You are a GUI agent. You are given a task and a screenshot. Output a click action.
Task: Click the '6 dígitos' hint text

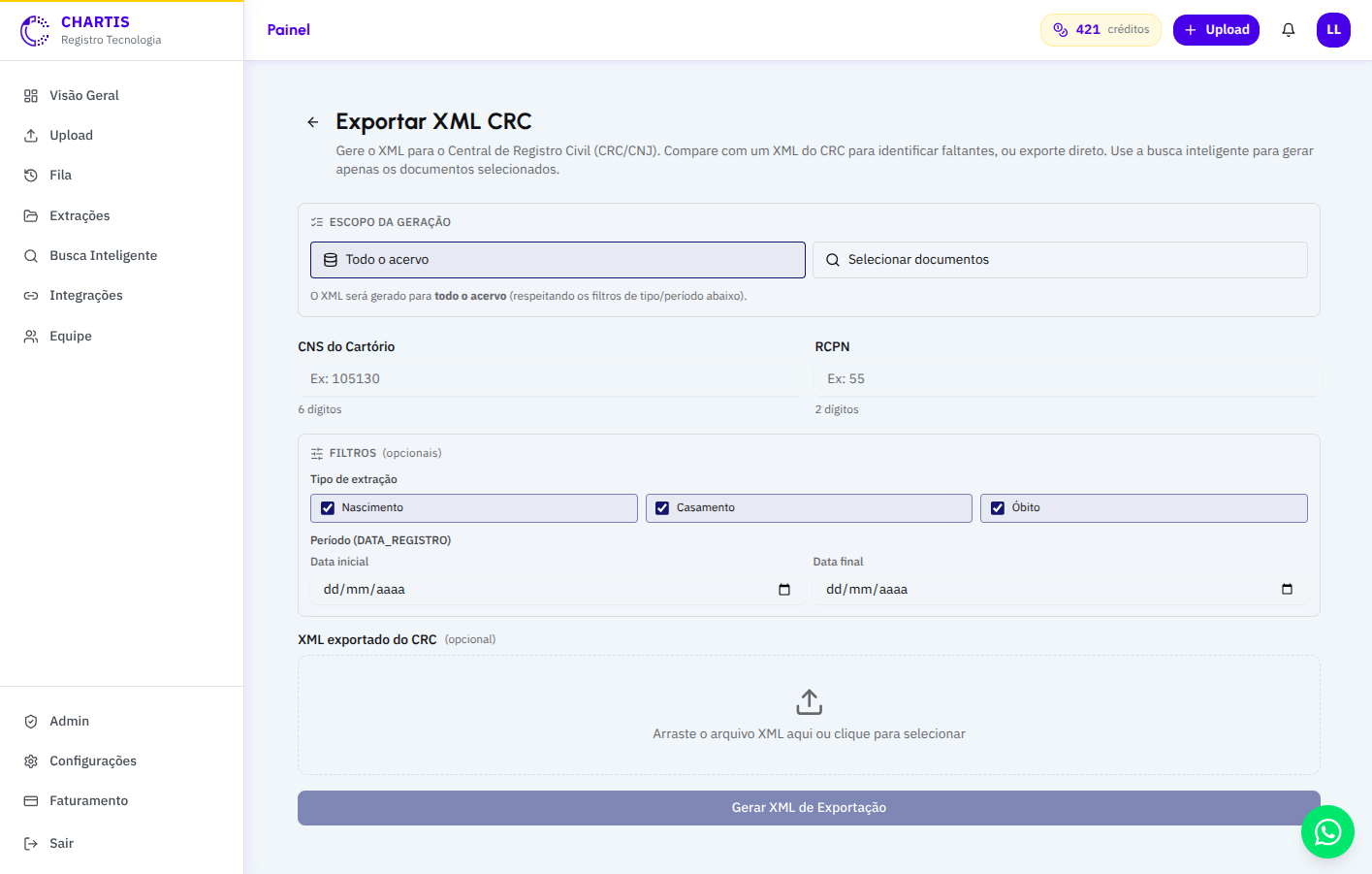320,409
